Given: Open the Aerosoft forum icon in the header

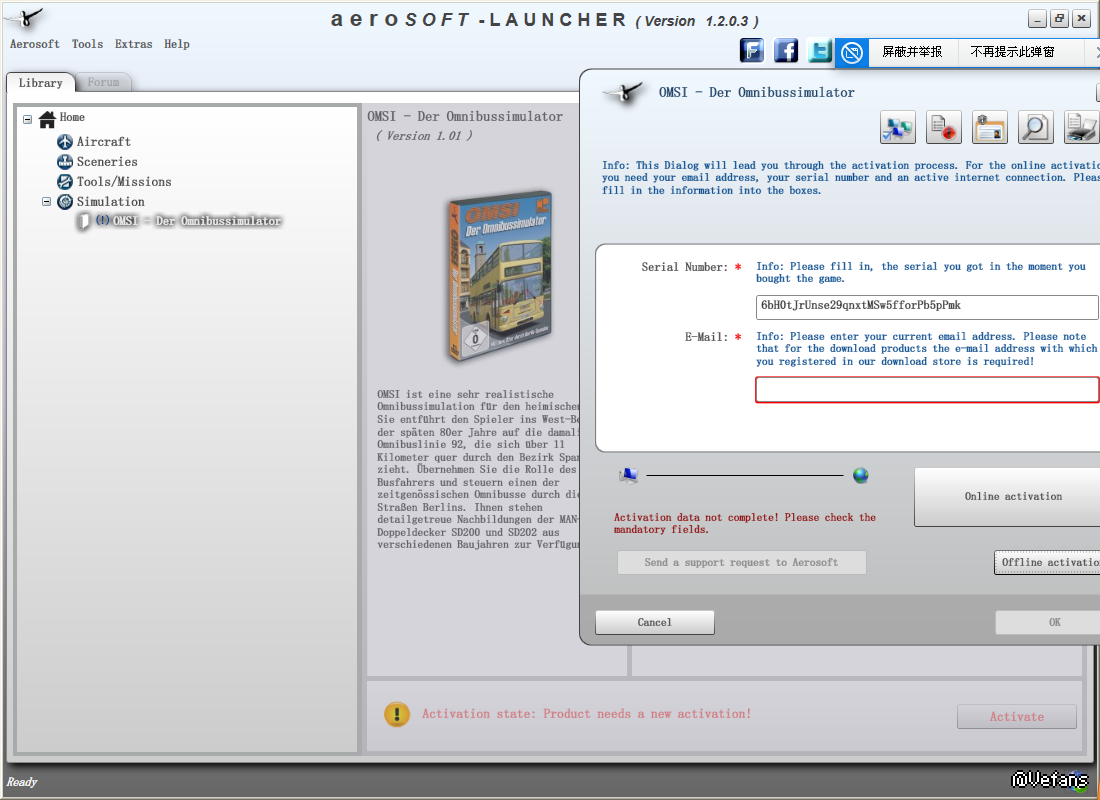Looking at the screenshot, I should coord(751,51).
